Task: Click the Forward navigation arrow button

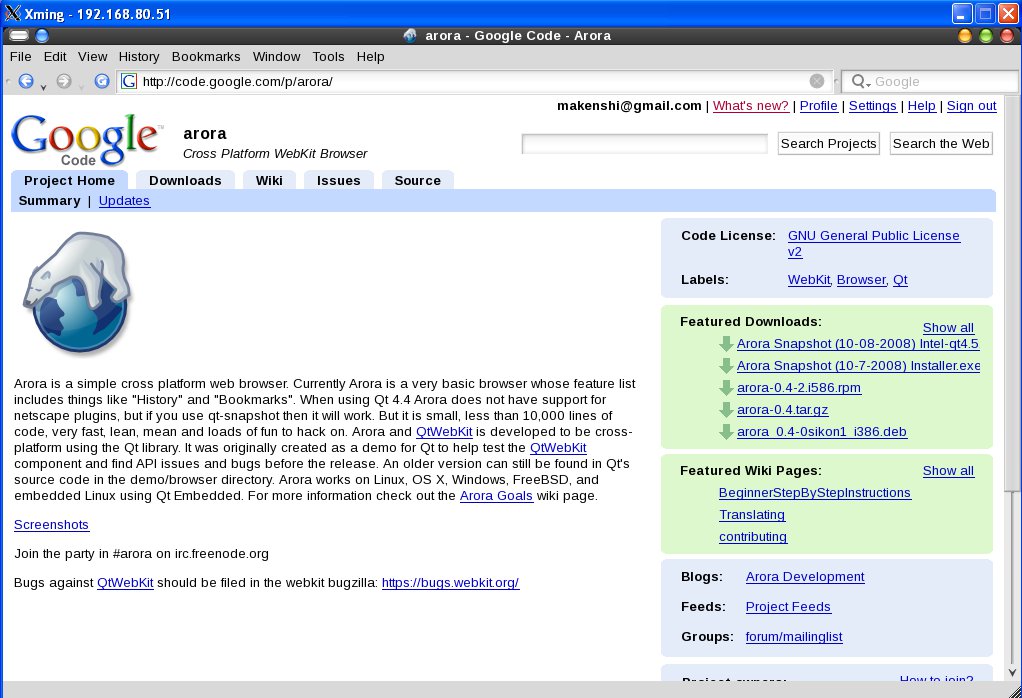Action: (x=63, y=81)
